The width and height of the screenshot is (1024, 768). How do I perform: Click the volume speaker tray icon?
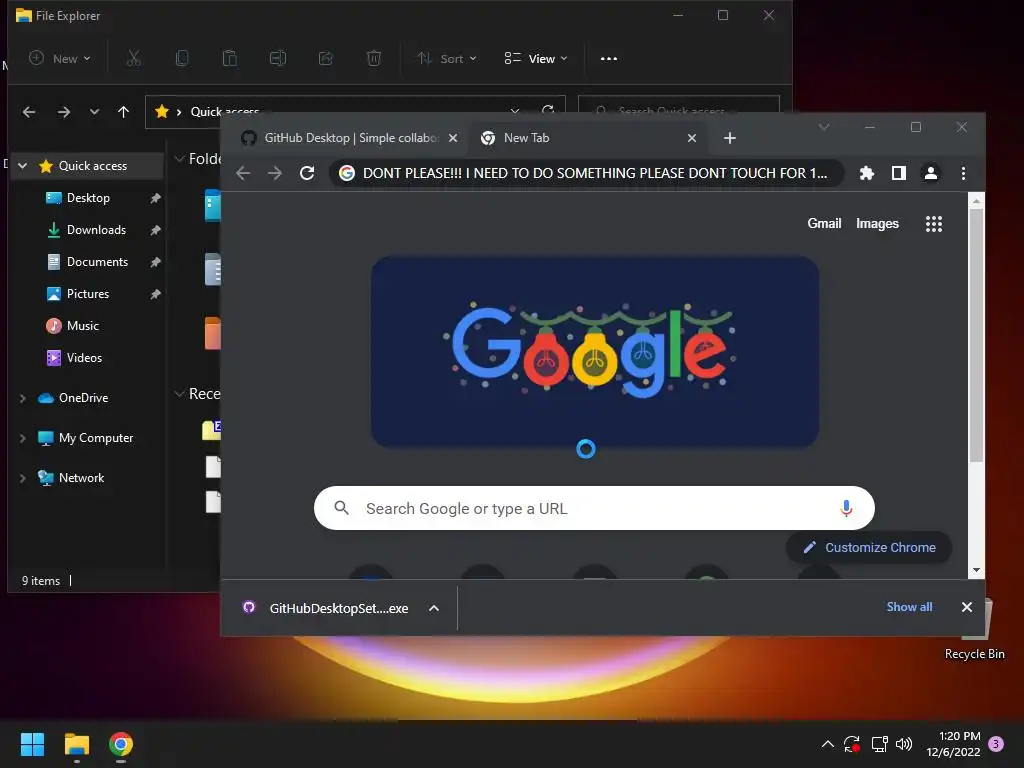pyautogui.click(x=904, y=744)
